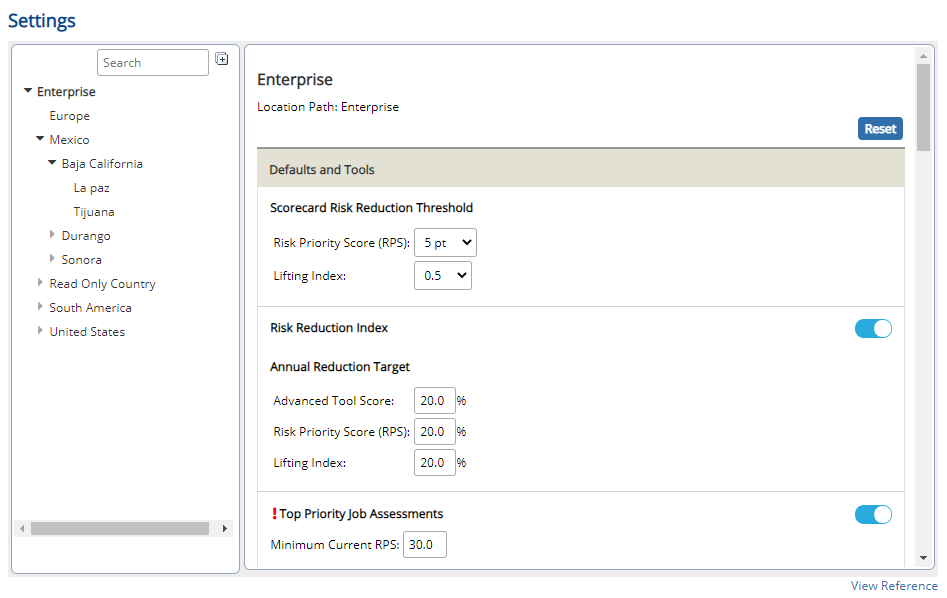Click the location Search box
This screenshot has height=598, width=947.
pos(153,63)
